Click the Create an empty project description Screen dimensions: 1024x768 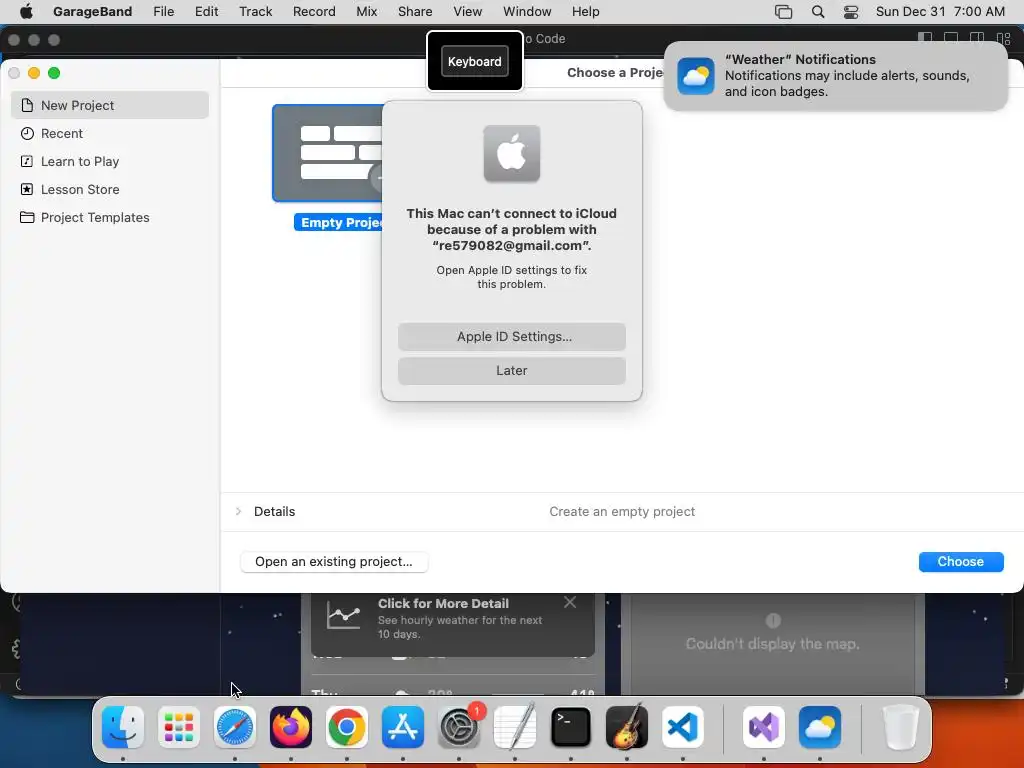(622, 511)
